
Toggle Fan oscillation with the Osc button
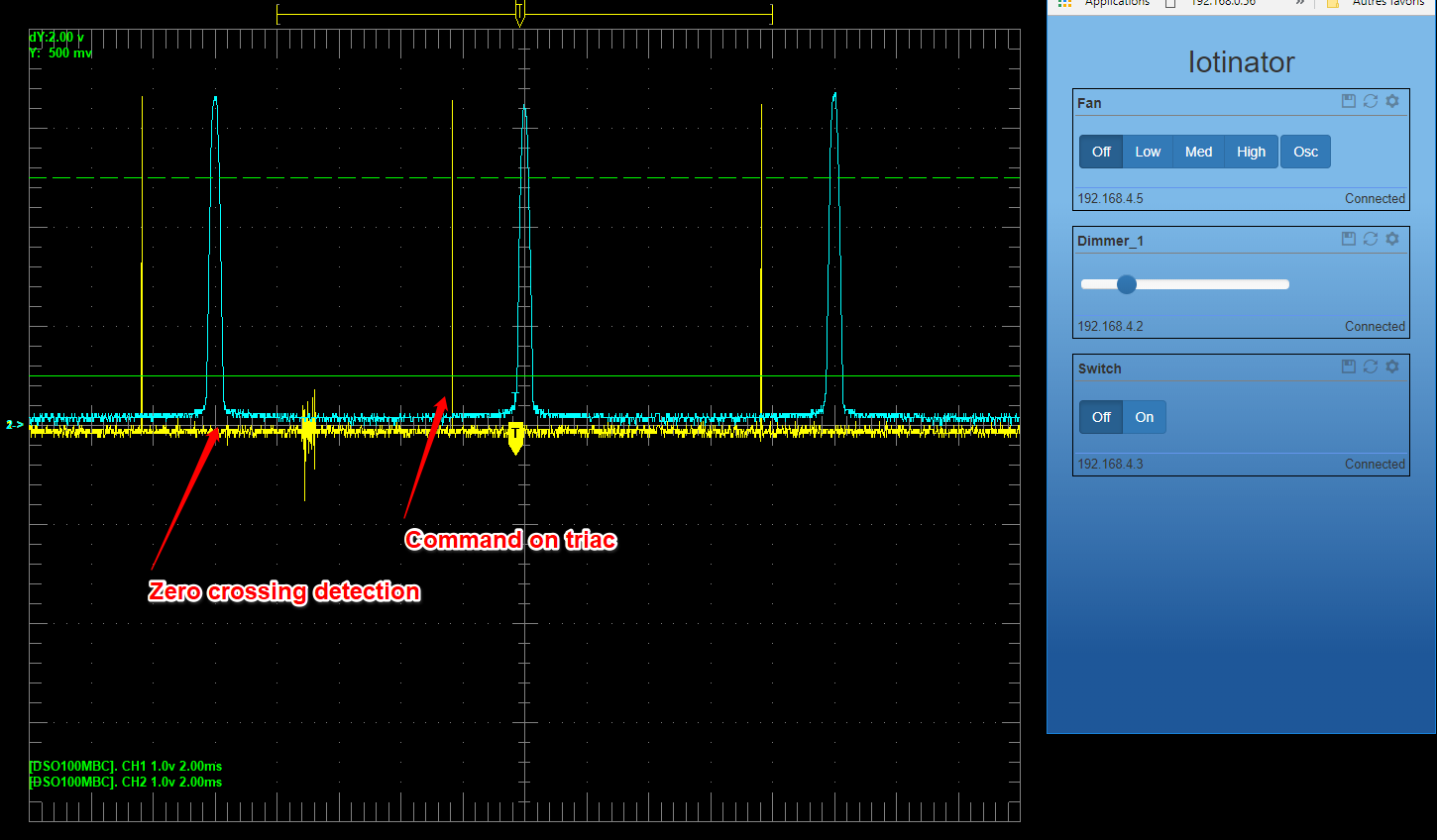tap(1305, 152)
